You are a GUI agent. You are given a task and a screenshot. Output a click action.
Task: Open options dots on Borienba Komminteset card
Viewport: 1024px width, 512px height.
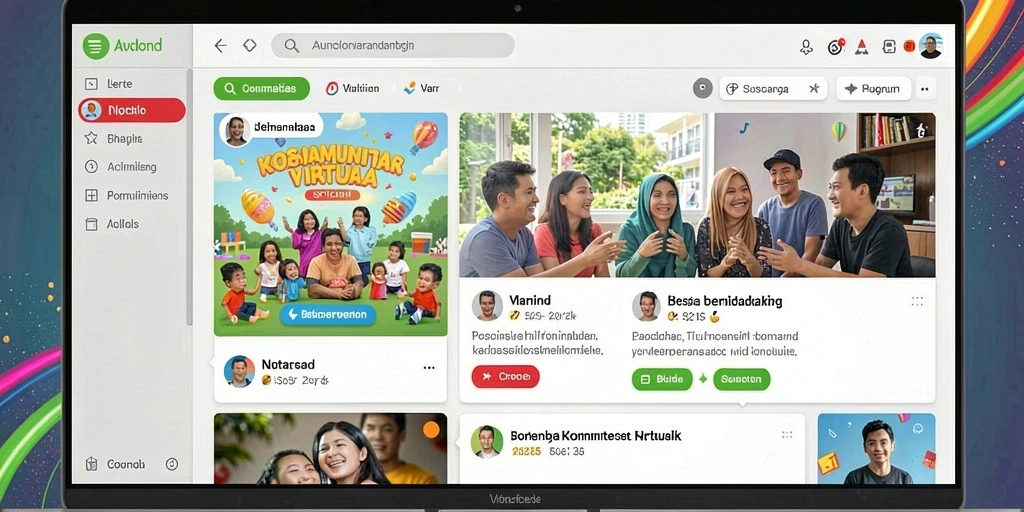787,434
